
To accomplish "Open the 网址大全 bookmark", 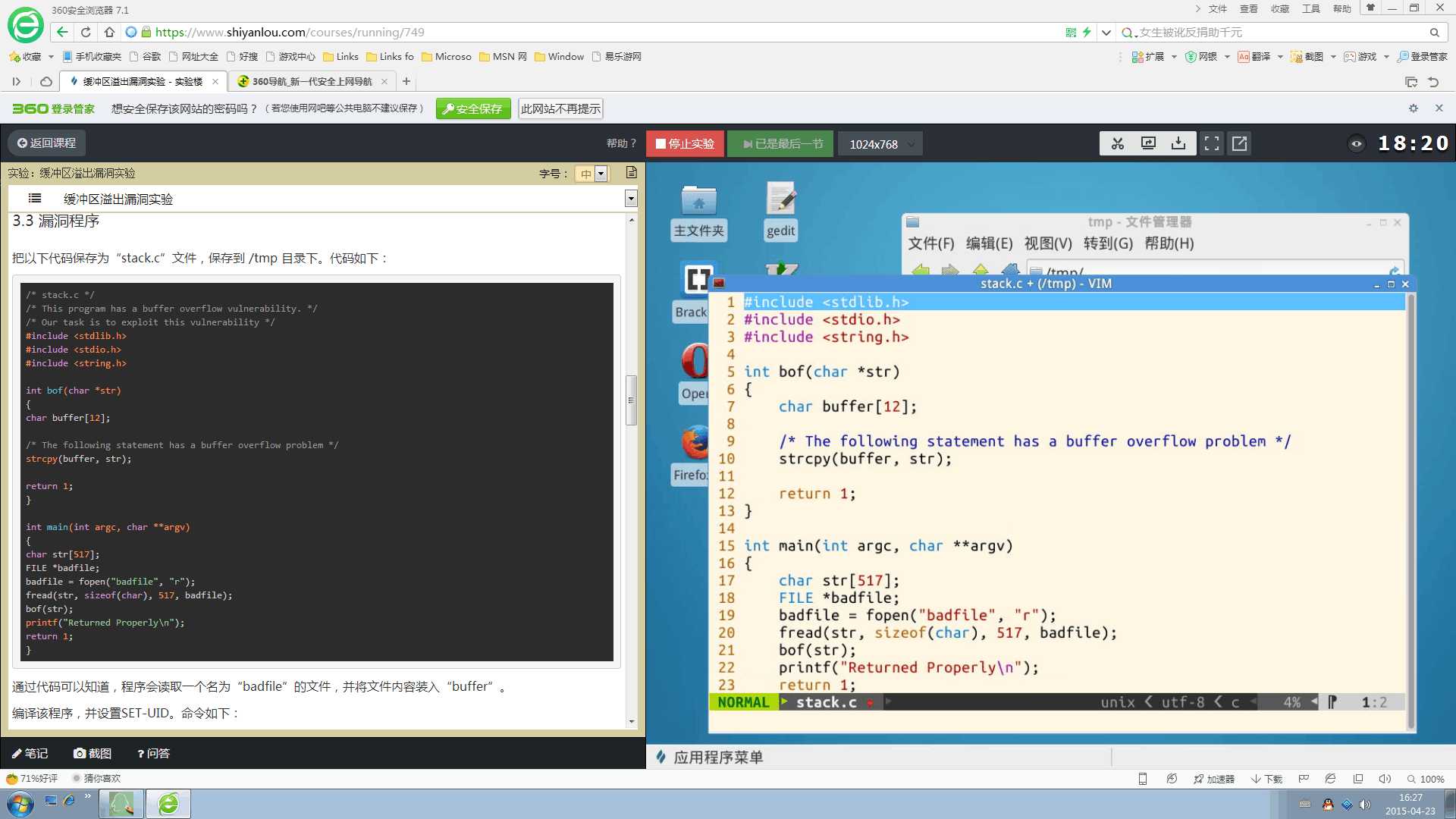I will point(193,57).
